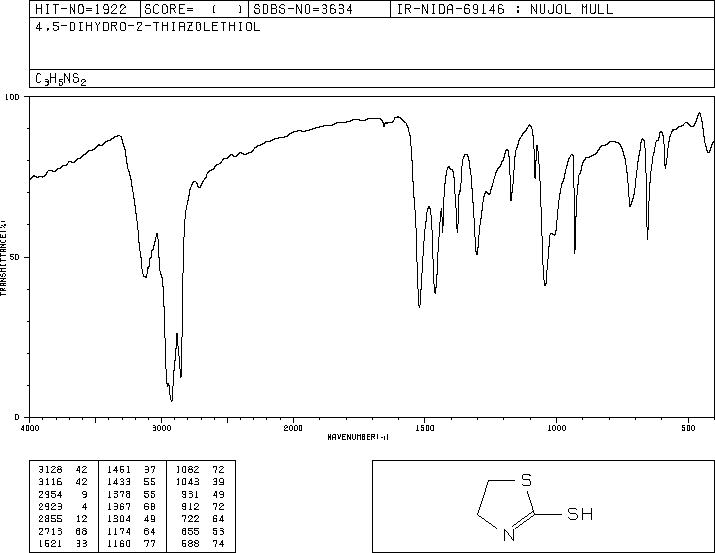Image resolution: width=715 pixels, height=553 pixels.
Task: Click the nitrogen atom N in structure
Action: [x=509, y=534]
